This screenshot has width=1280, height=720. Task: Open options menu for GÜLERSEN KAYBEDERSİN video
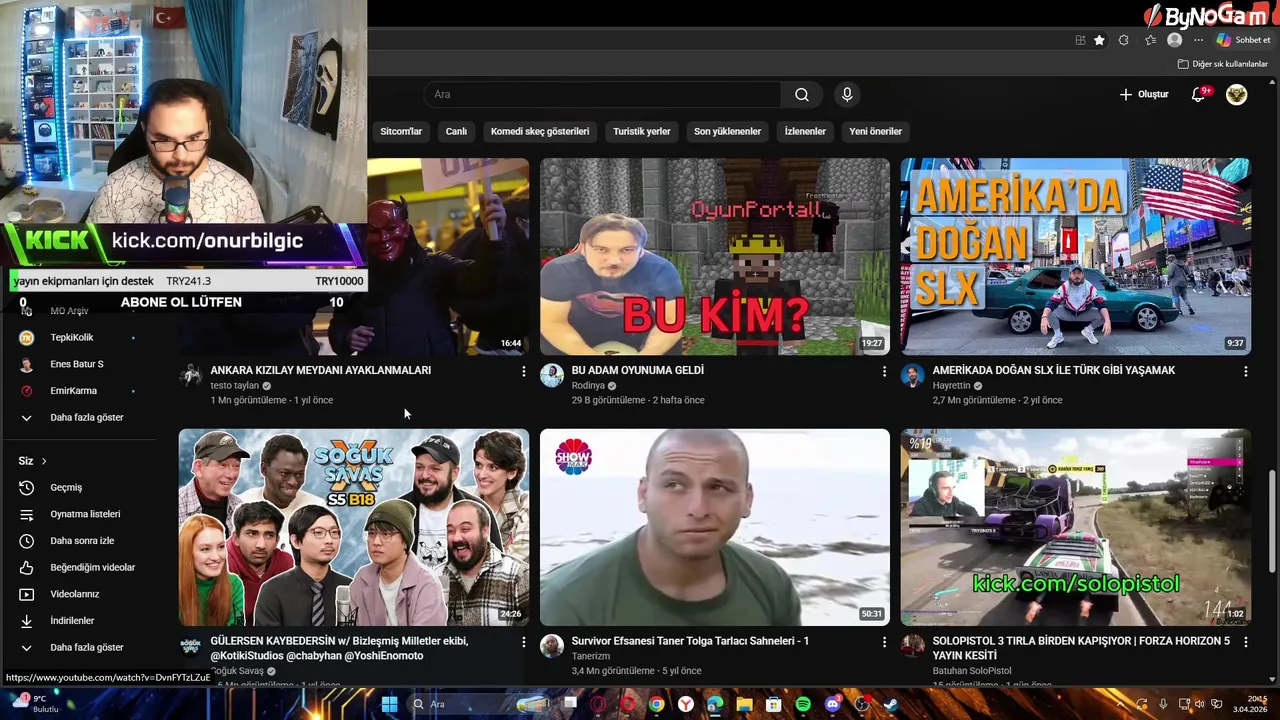523,642
